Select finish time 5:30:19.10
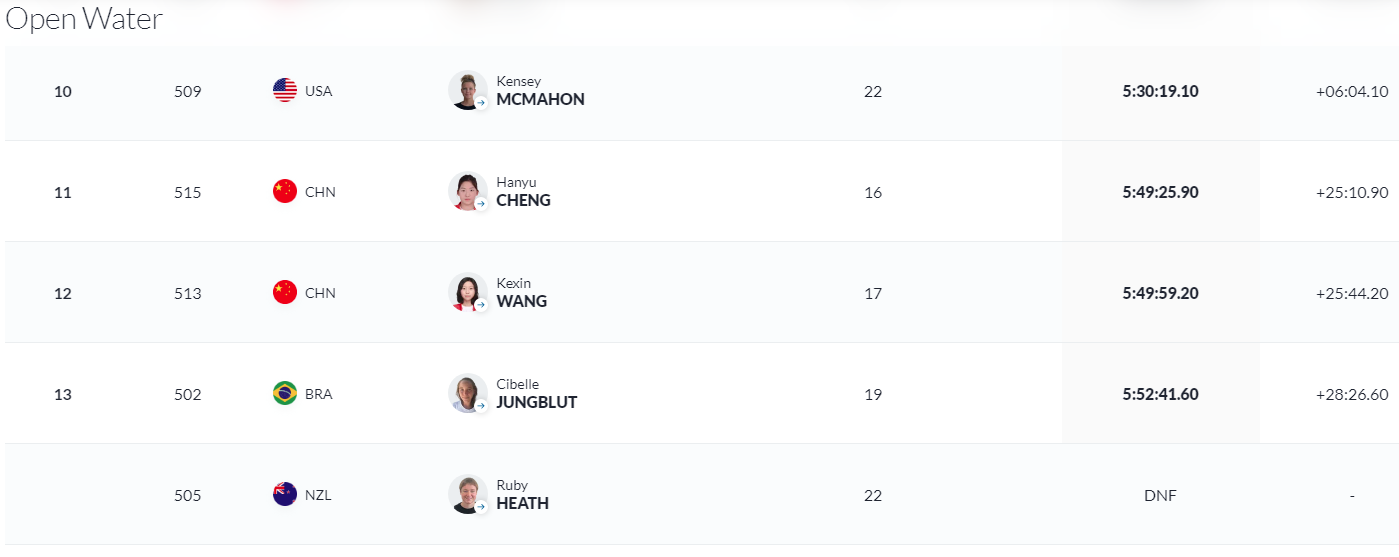This screenshot has height=557, width=1399. [x=1160, y=91]
